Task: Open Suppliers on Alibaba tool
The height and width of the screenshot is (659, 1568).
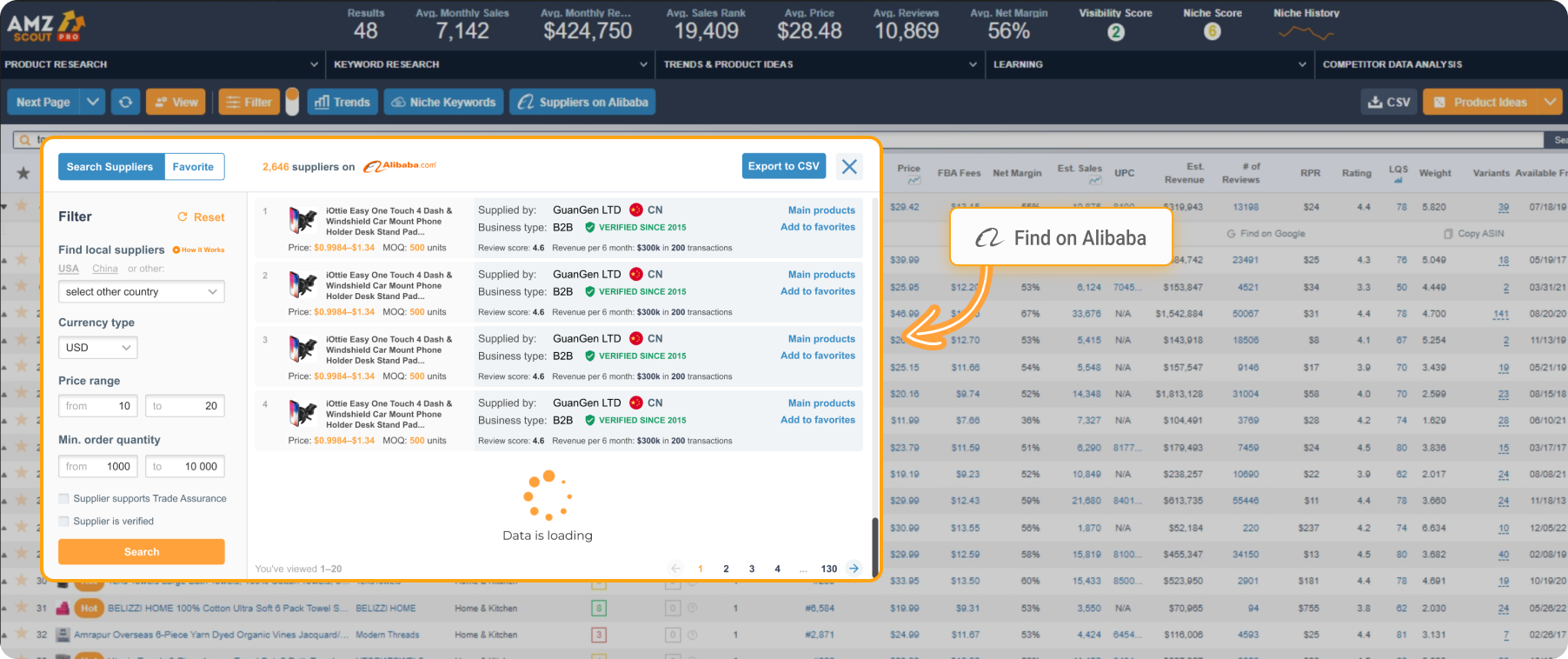Action: [x=582, y=102]
